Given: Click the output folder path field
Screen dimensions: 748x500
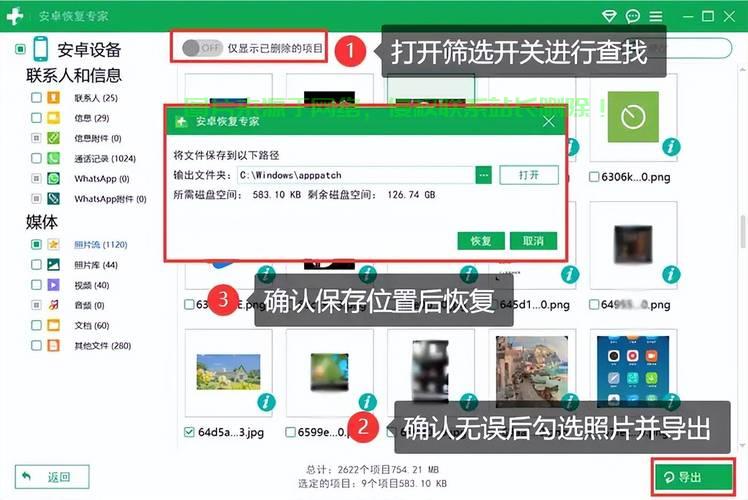Looking at the screenshot, I should [356, 175].
